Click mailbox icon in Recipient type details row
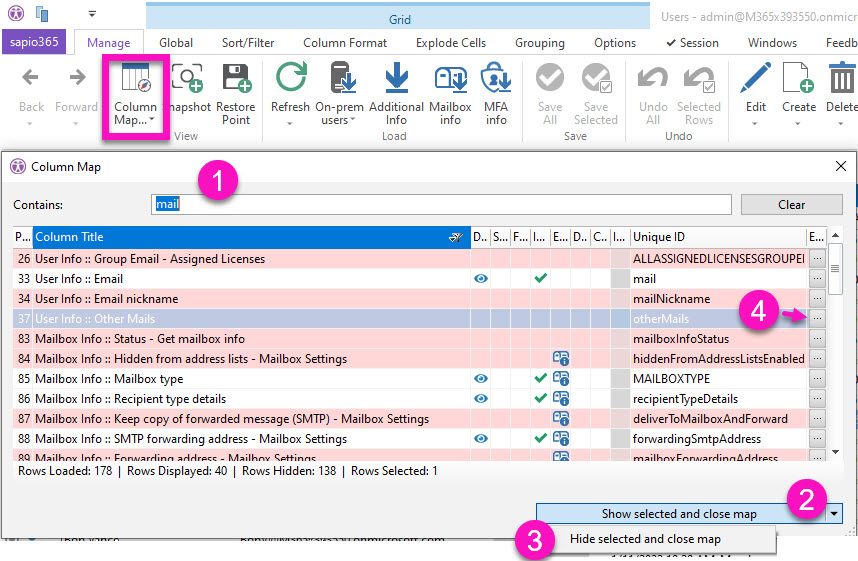The image size is (858, 561). pos(561,398)
